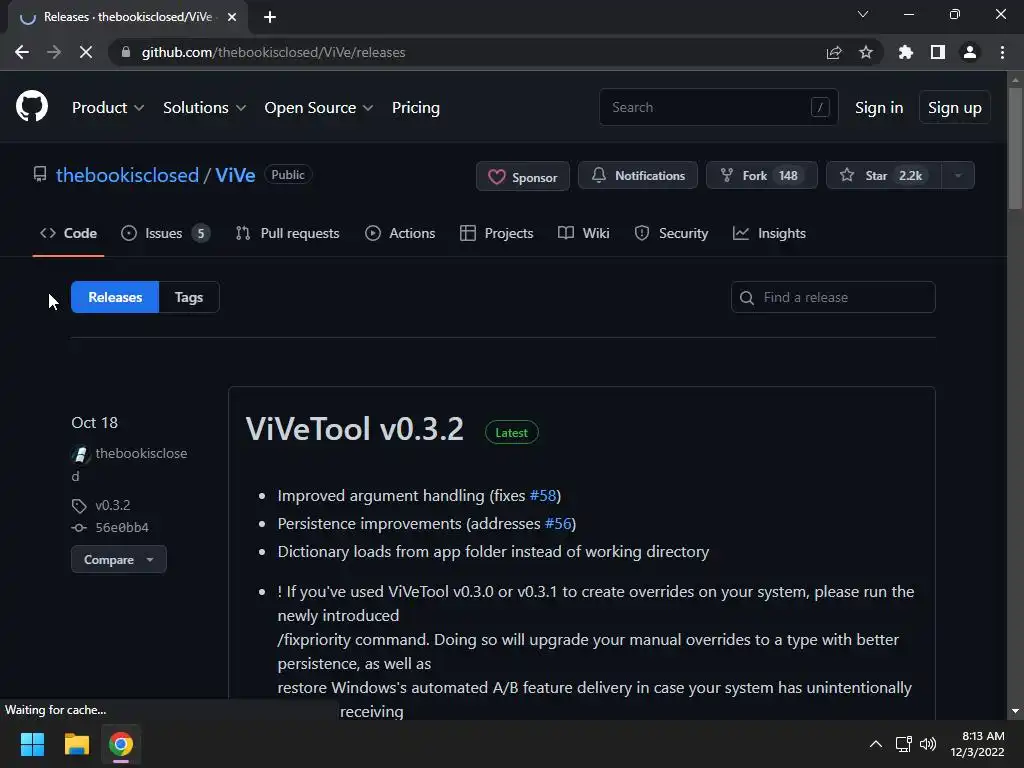Click the share page icon in address bar
The image size is (1024, 768).
click(x=834, y=52)
